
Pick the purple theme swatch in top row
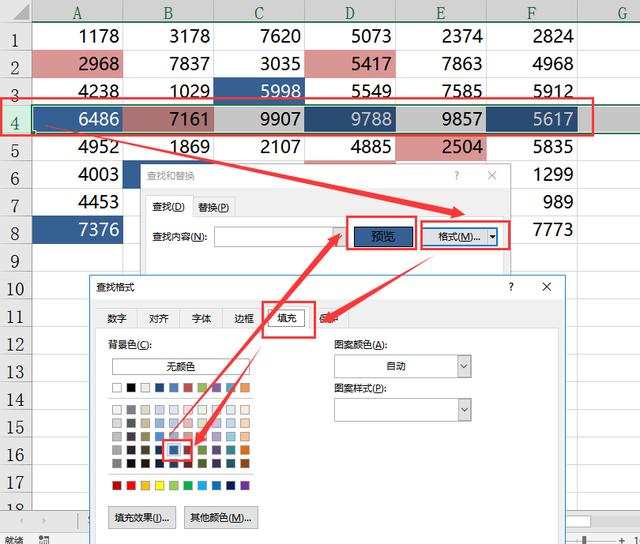coord(216,388)
